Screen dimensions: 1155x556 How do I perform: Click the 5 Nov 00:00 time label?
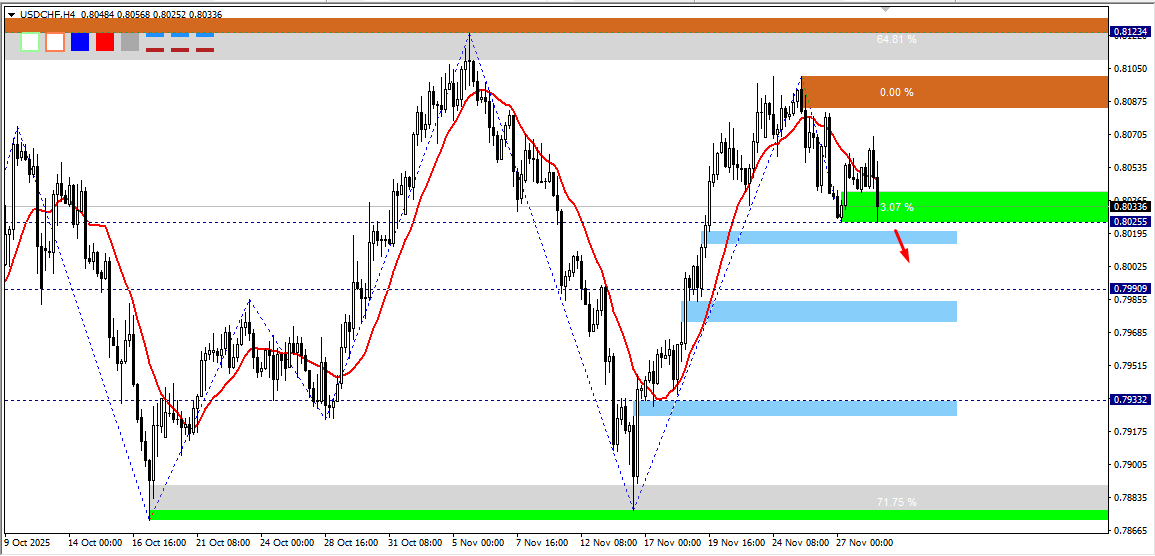(x=477, y=543)
